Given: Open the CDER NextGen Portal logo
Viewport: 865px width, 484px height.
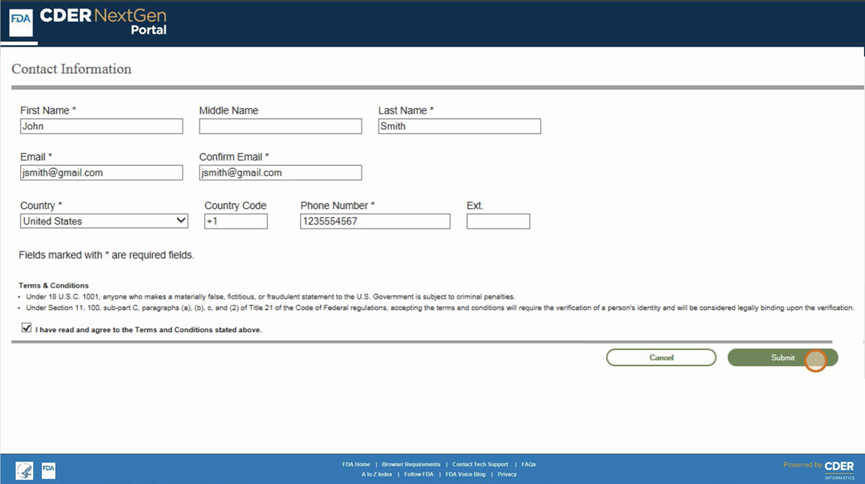Looking at the screenshot, I should point(103,22).
